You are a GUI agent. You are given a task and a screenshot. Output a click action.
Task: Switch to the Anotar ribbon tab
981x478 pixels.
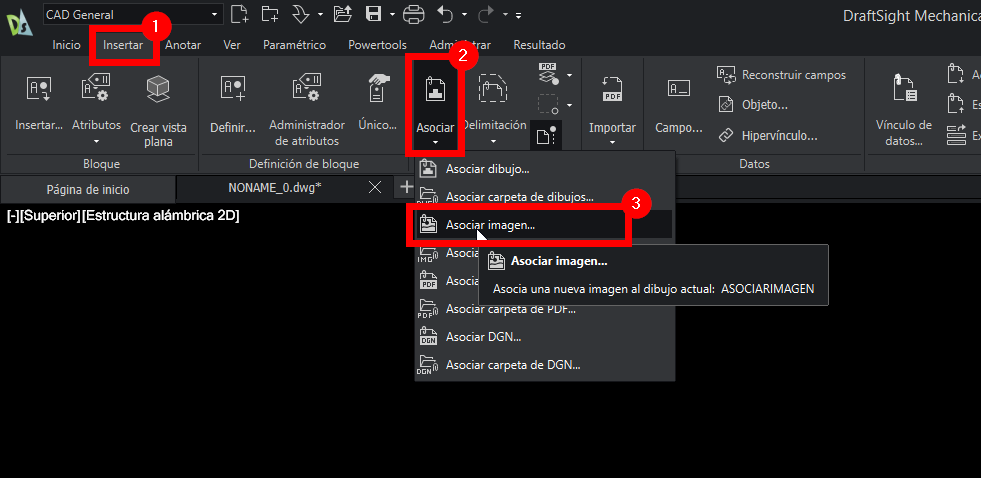(x=183, y=45)
